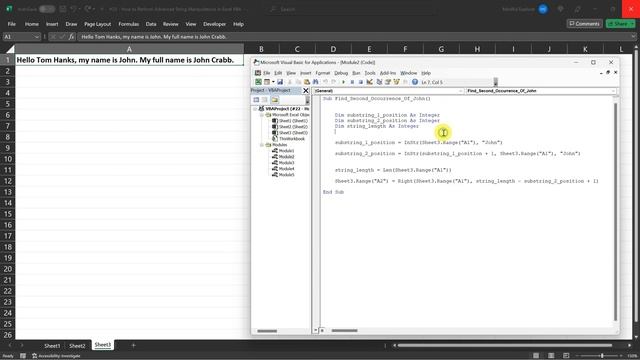Click the code window horizontal scrollbar
The width and height of the screenshot is (640, 360).
(x=344, y=331)
